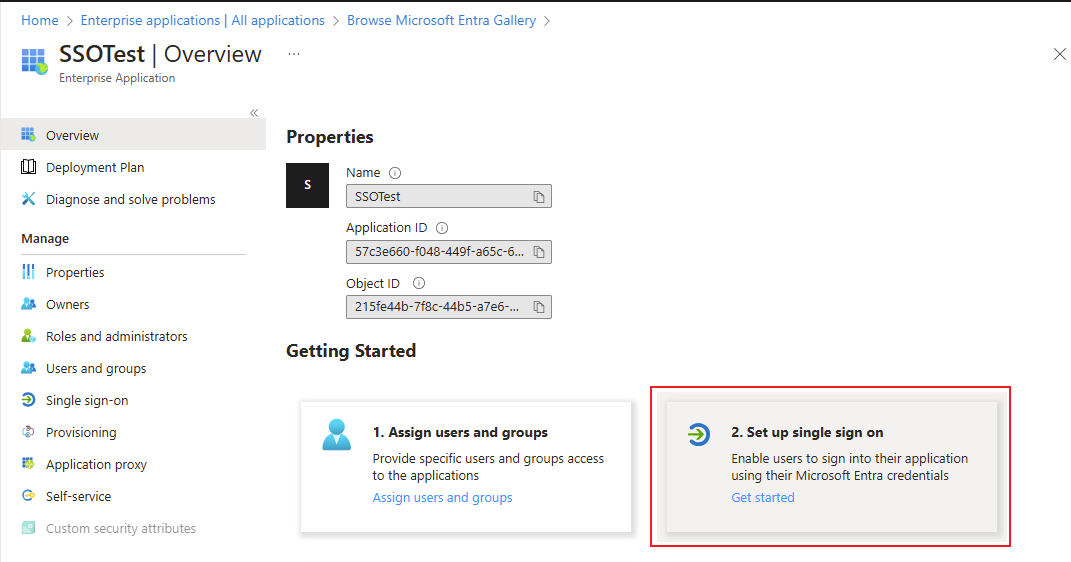
Task: Click the Roles and administrators icon
Action: coord(28,336)
